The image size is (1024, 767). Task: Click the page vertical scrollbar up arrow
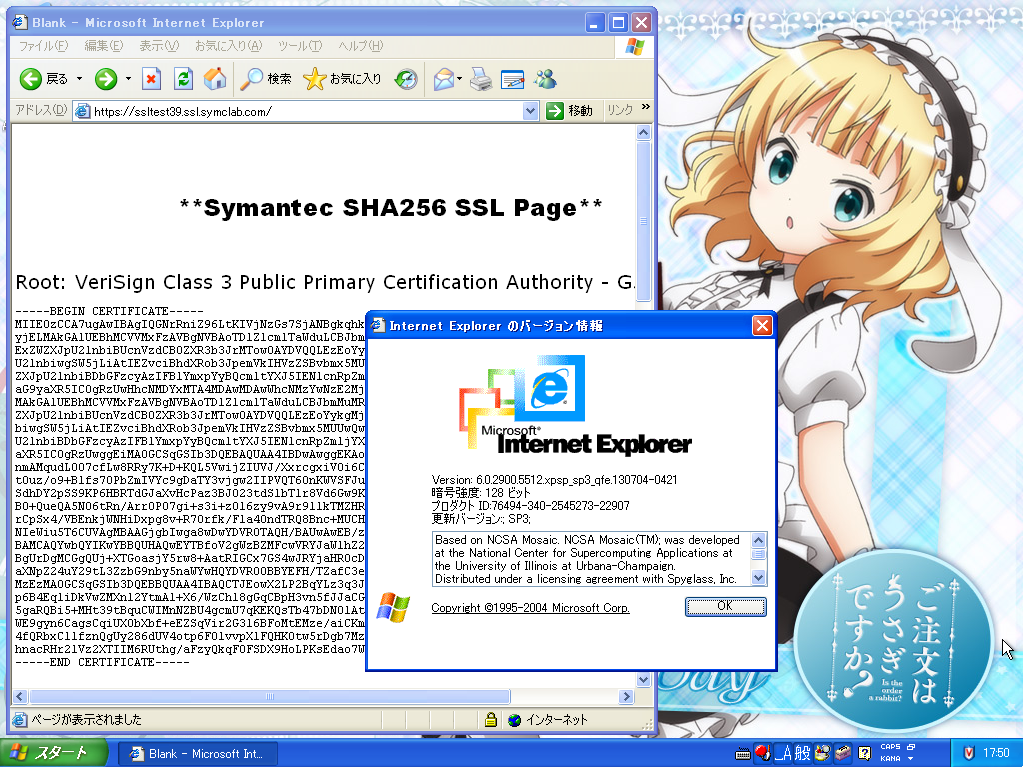[643, 133]
